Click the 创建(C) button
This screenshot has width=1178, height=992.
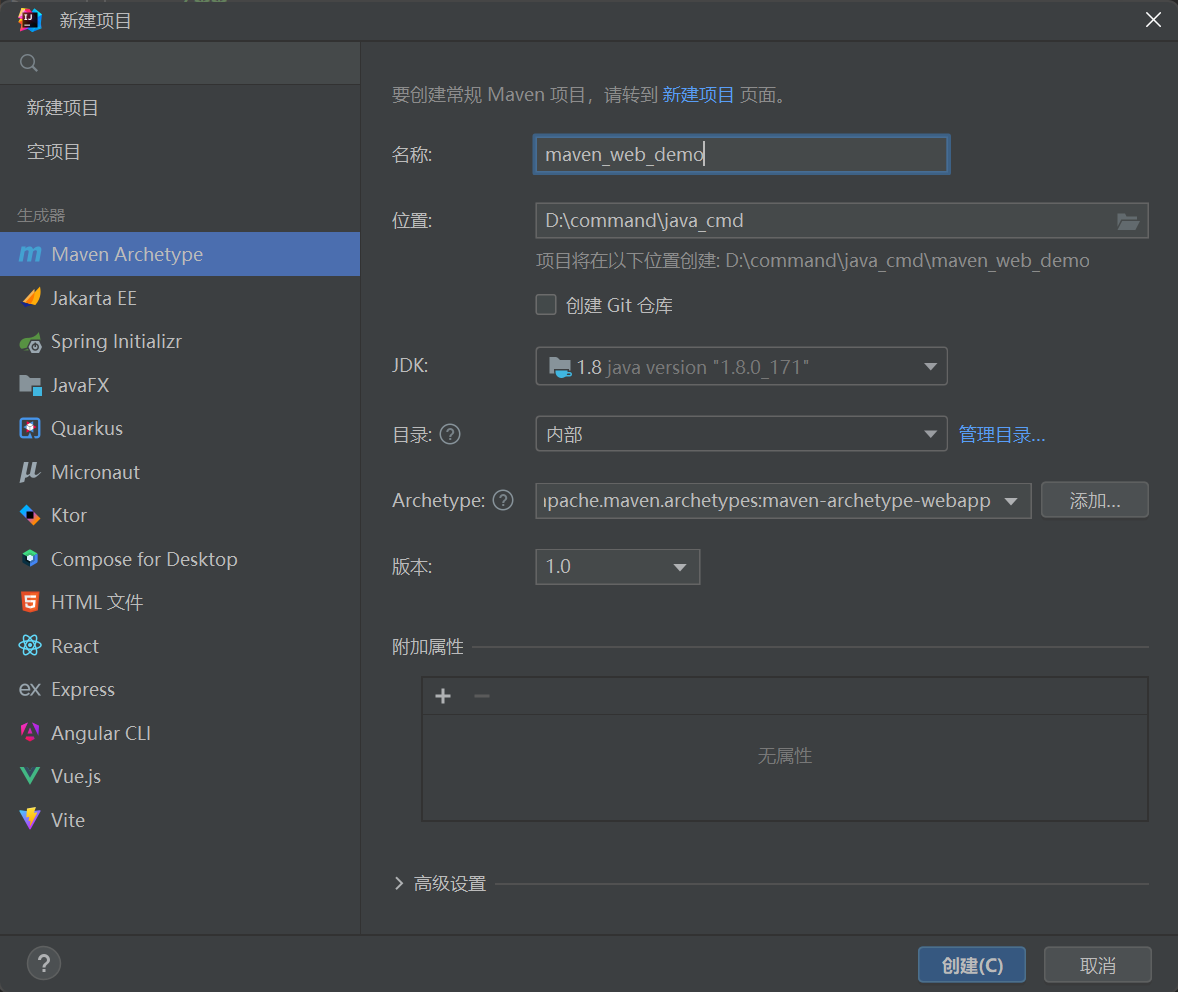tap(971, 965)
